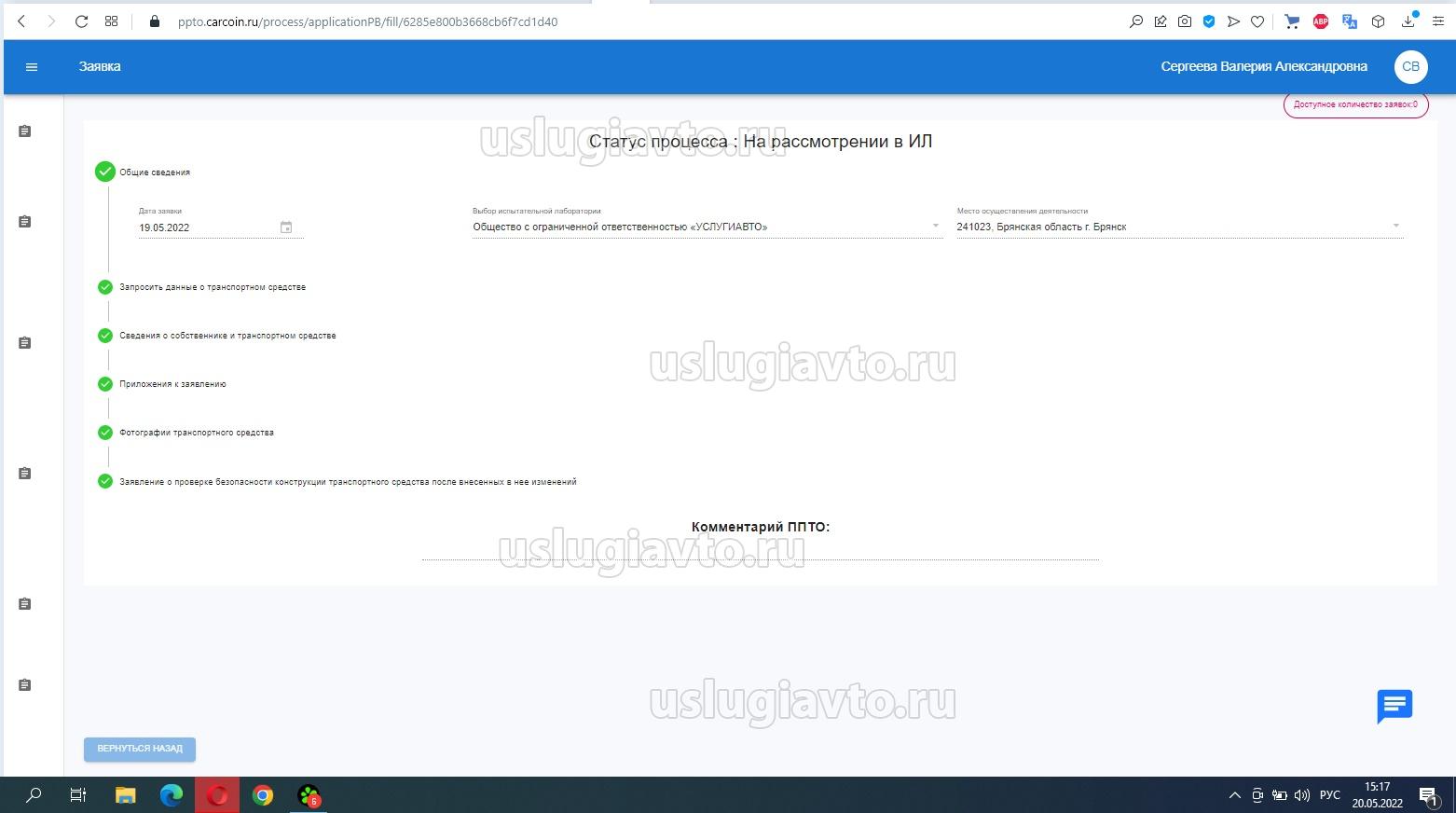Expand the Место осуществления деятельности dropdown
Screen dimensions: 1456x813
point(1394,227)
